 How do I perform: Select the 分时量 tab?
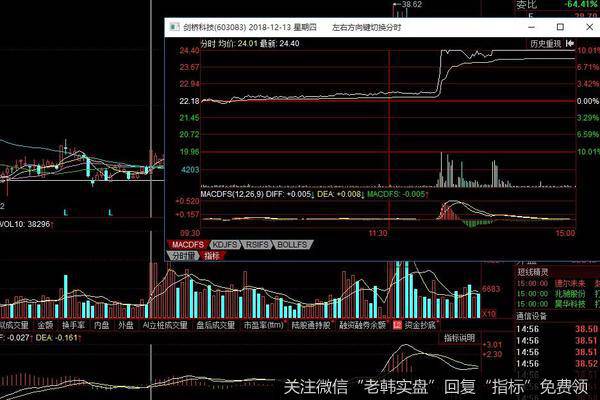click(183, 256)
